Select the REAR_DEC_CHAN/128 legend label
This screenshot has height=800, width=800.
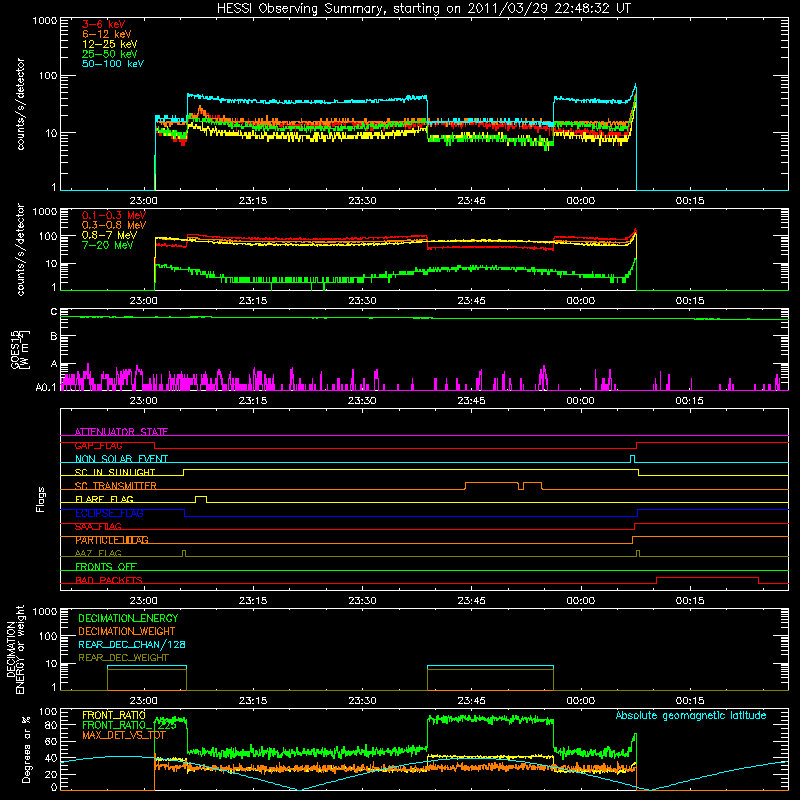pyautogui.click(x=132, y=645)
